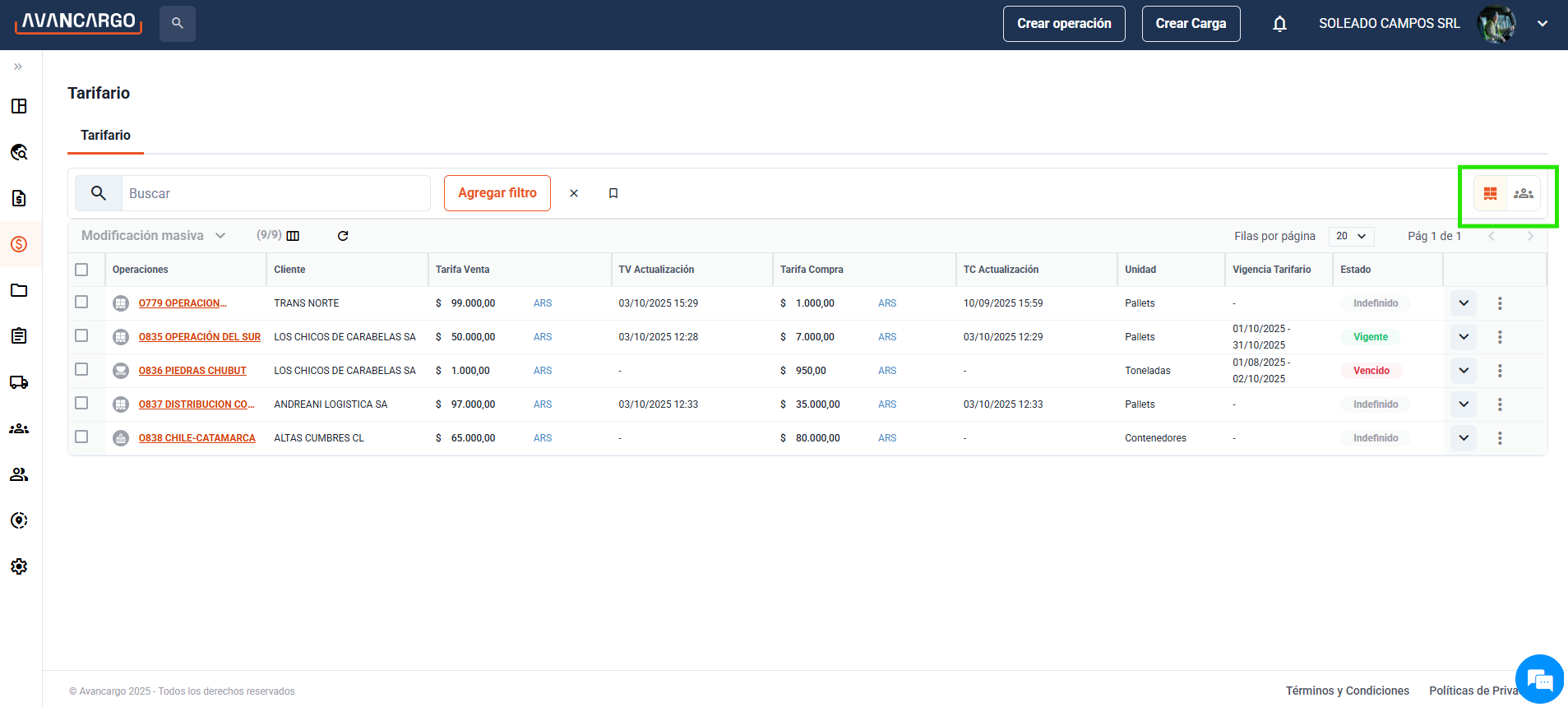
Task: Click the saved filters bookmark icon
Action: [x=613, y=193]
